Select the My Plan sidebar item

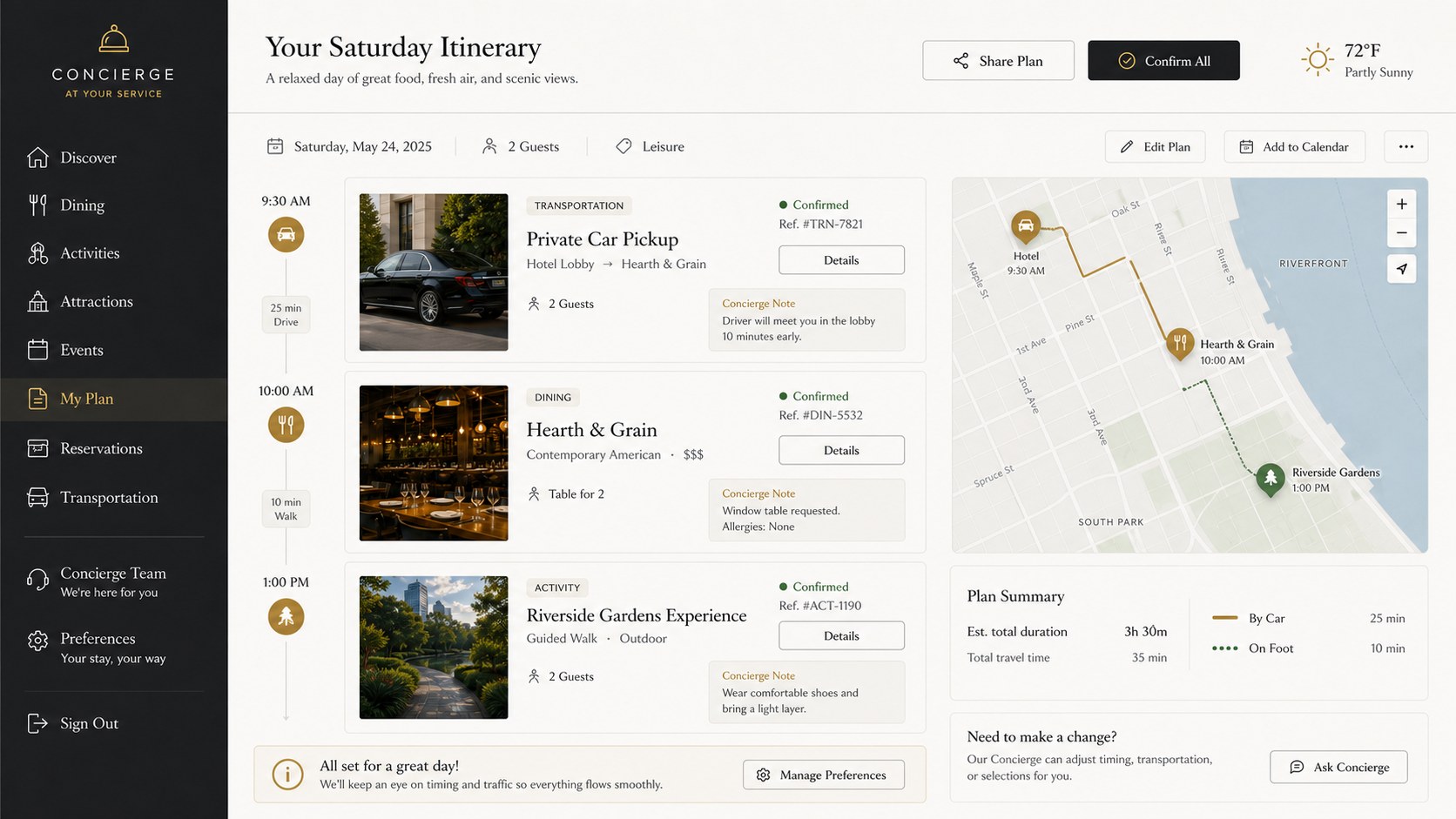pyautogui.click(x=113, y=399)
